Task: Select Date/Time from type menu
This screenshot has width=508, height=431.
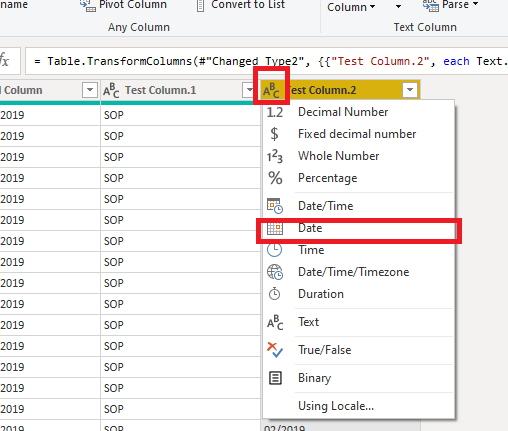Action: [x=359, y=206]
